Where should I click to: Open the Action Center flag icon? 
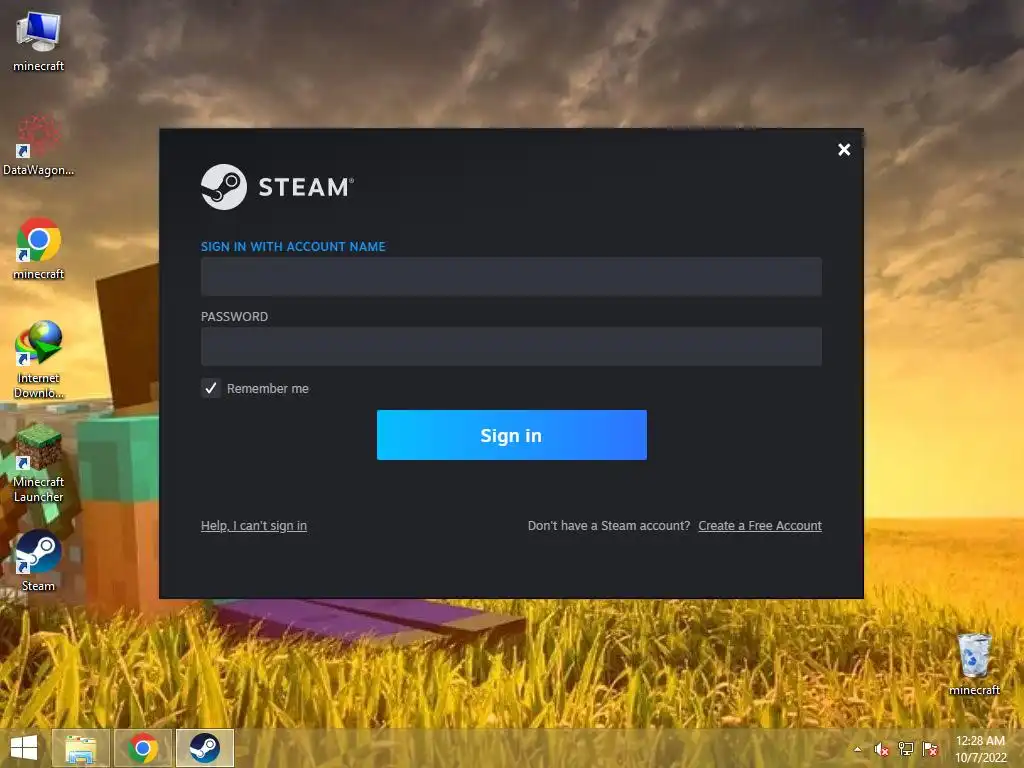(x=930, y=749)
